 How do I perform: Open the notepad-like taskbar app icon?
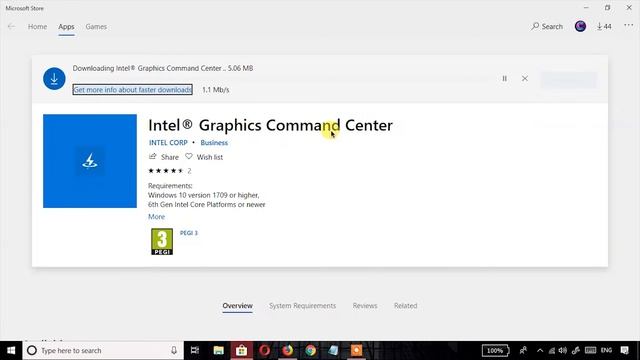(333, 351)
